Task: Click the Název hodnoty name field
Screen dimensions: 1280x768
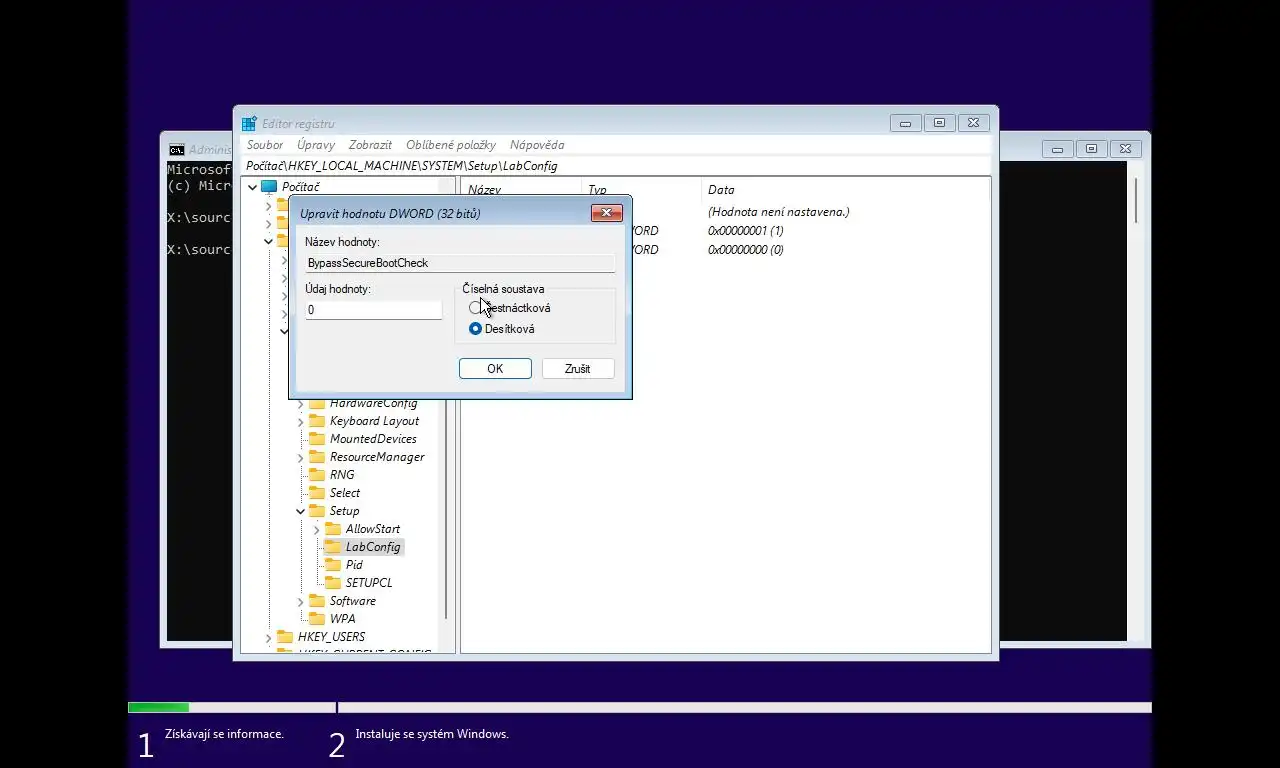Action: [x=460, y=263]
